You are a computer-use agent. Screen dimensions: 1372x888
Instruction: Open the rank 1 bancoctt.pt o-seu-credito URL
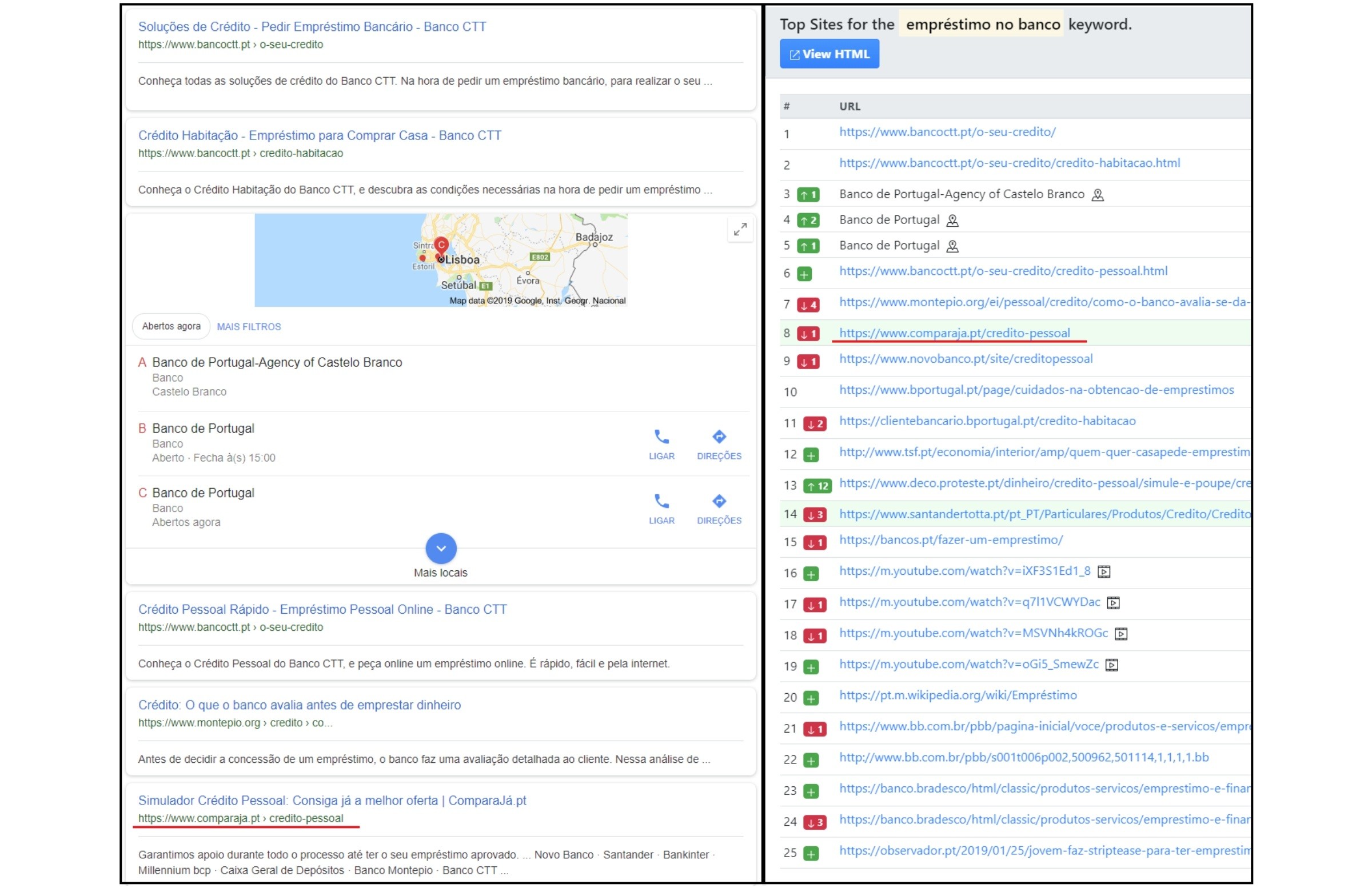coord(947,132)
